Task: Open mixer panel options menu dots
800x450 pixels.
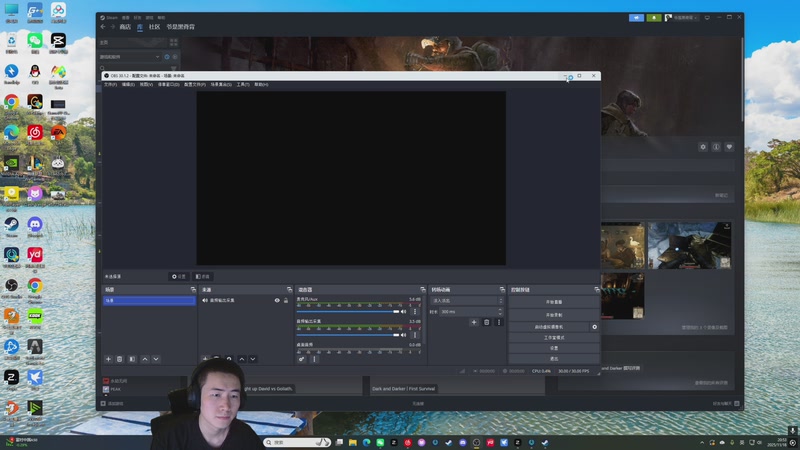Action: click(314, 359)
